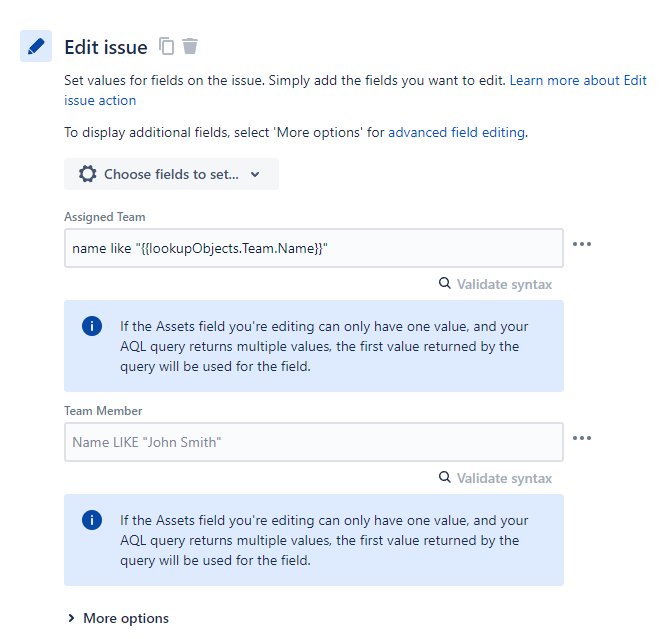This screenshot has width=661, height=639.
Task: Open three-dot menu beside Team Member field
Action: 582,438
